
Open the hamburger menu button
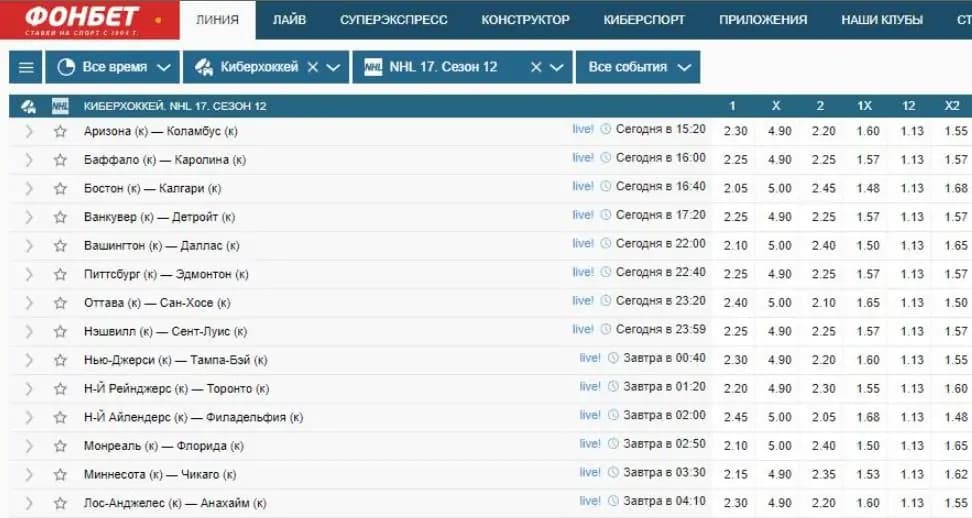26,67
